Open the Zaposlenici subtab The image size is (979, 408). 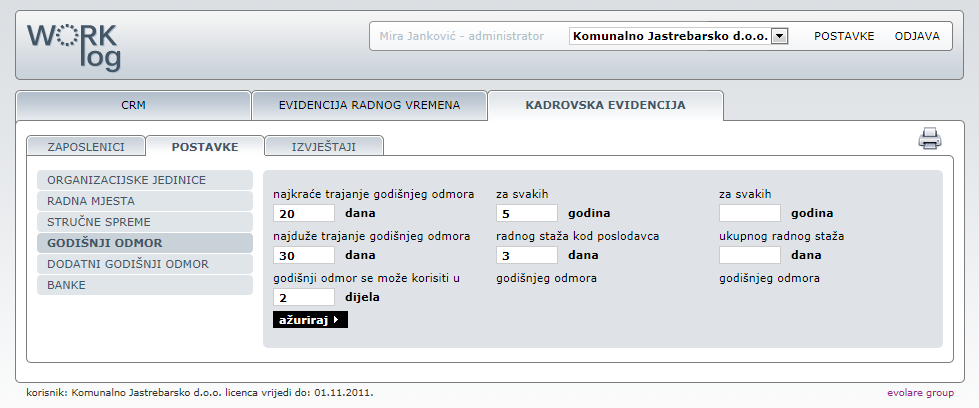(86, 146)
